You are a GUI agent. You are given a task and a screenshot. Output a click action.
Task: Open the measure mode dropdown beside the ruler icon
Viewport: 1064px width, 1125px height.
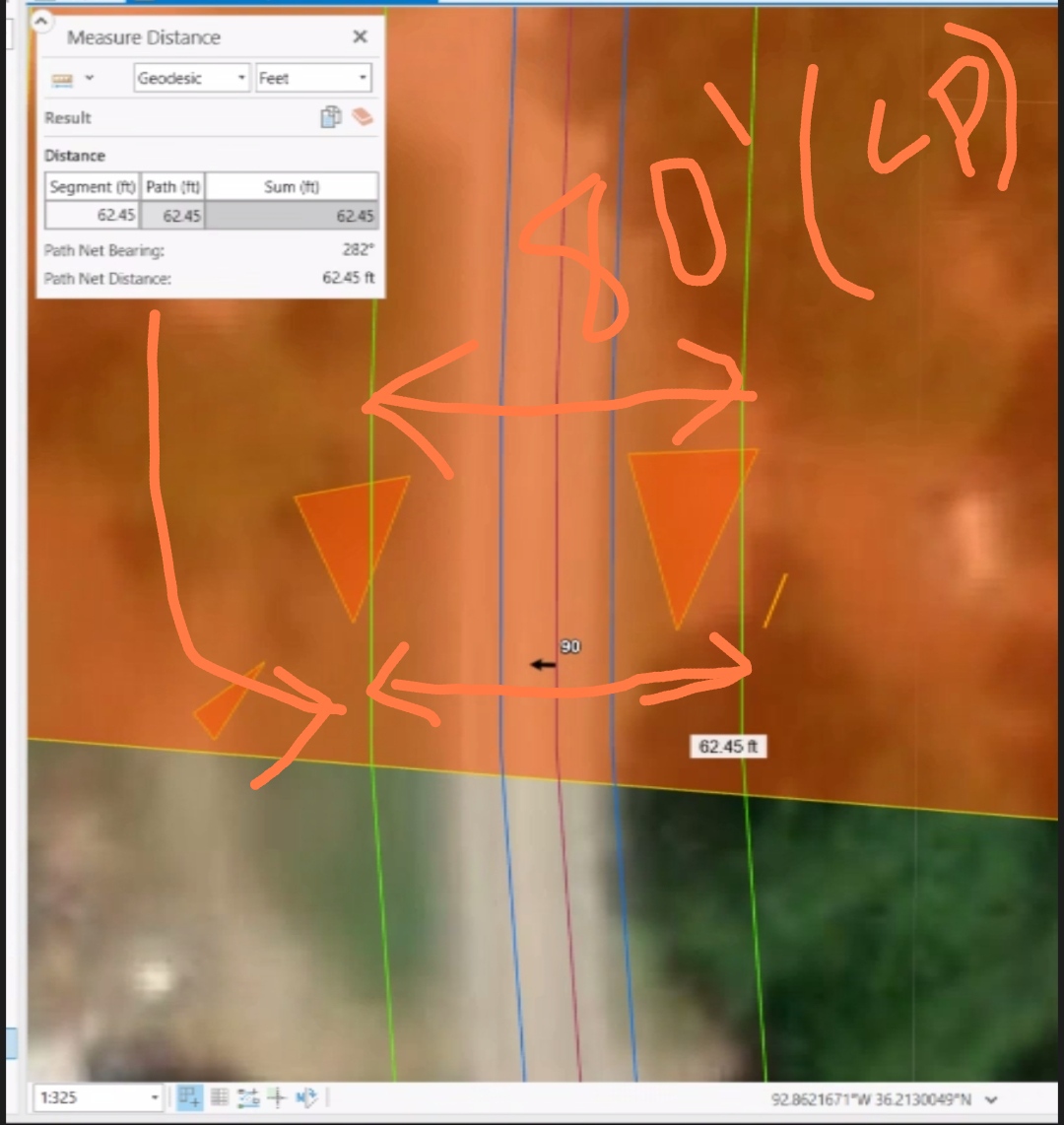[x=89, y=78]
